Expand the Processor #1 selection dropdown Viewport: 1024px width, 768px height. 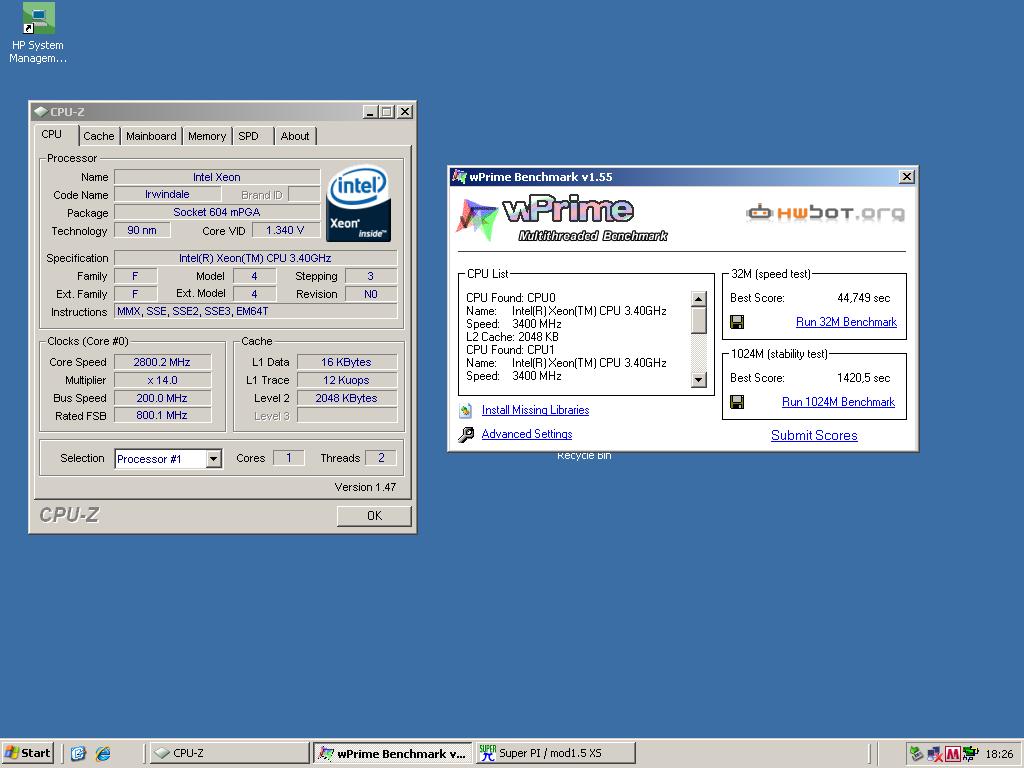coord(214,459)
